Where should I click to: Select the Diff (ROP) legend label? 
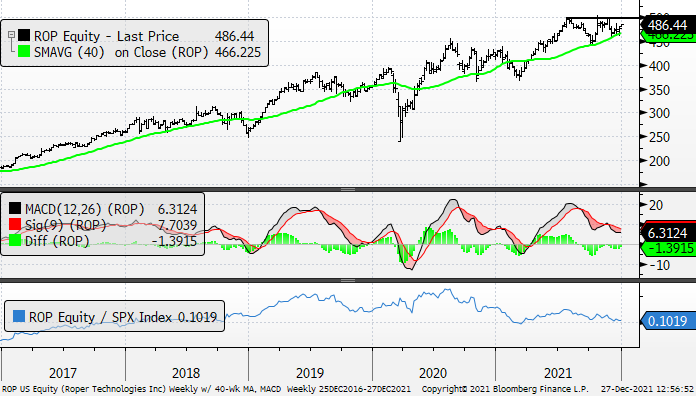coord(57,241)
